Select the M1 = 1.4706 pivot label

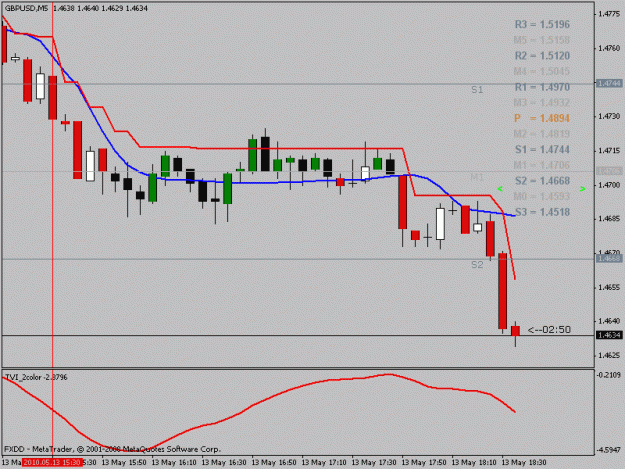(x=541, y=165)
